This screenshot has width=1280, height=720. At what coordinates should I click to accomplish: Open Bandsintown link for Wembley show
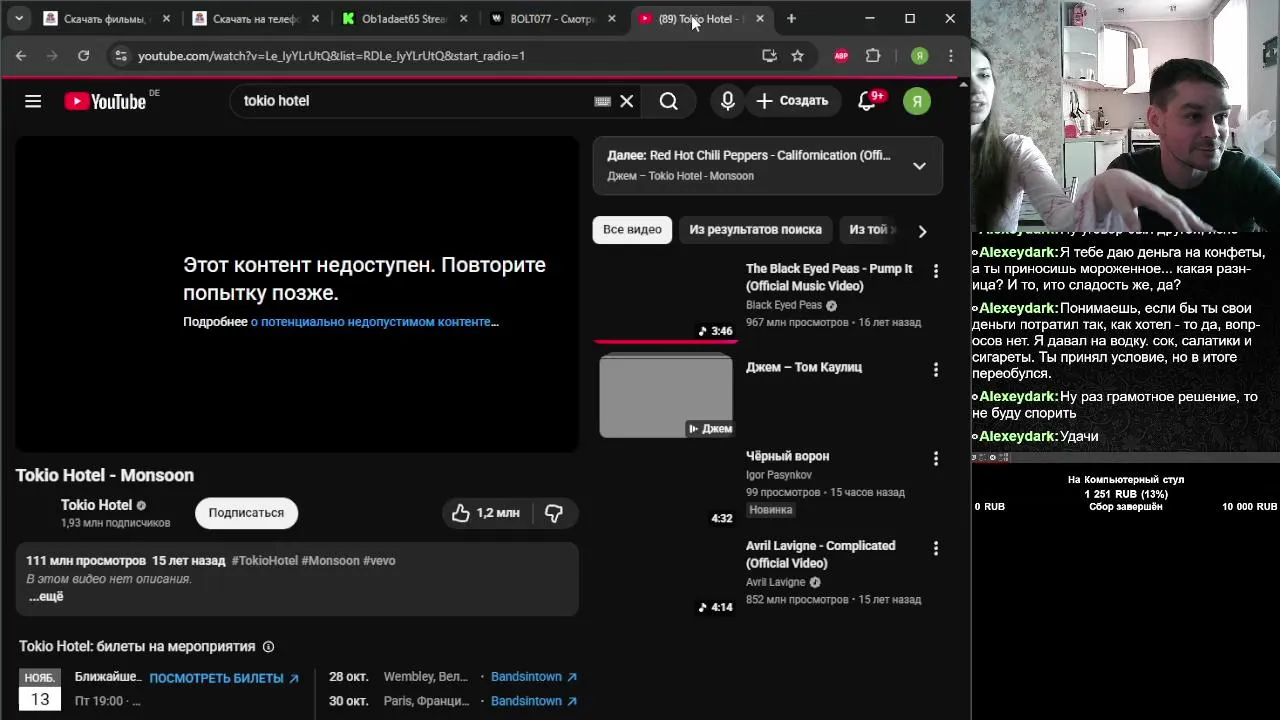tap(533, 677)
